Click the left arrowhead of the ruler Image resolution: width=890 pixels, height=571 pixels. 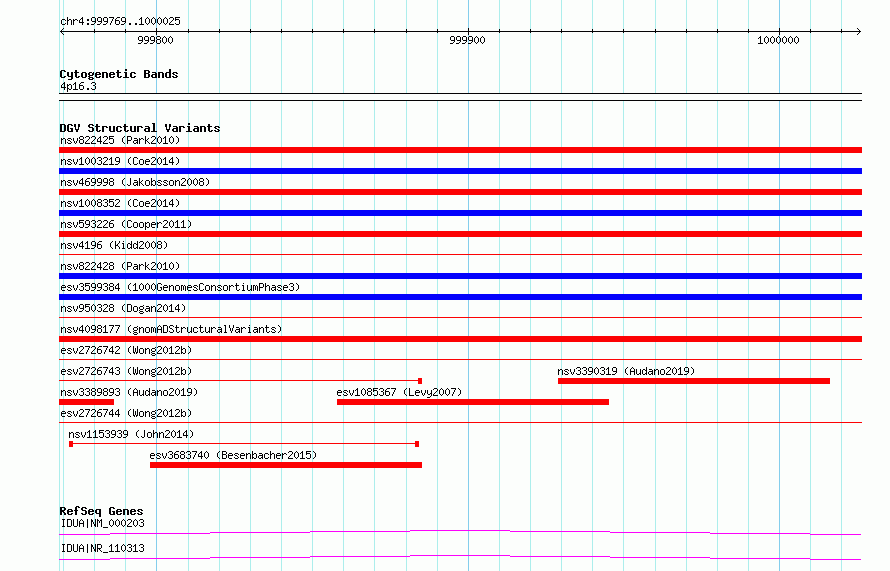tap(62, 31)
